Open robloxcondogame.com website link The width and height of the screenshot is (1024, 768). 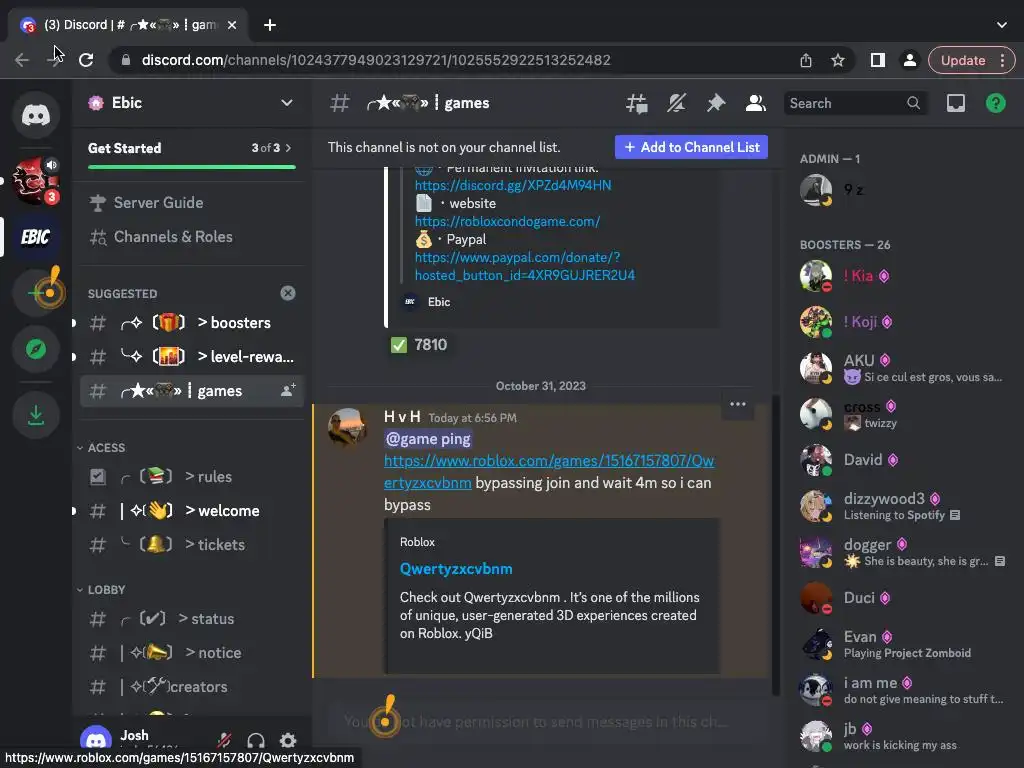tap(507, 221)
